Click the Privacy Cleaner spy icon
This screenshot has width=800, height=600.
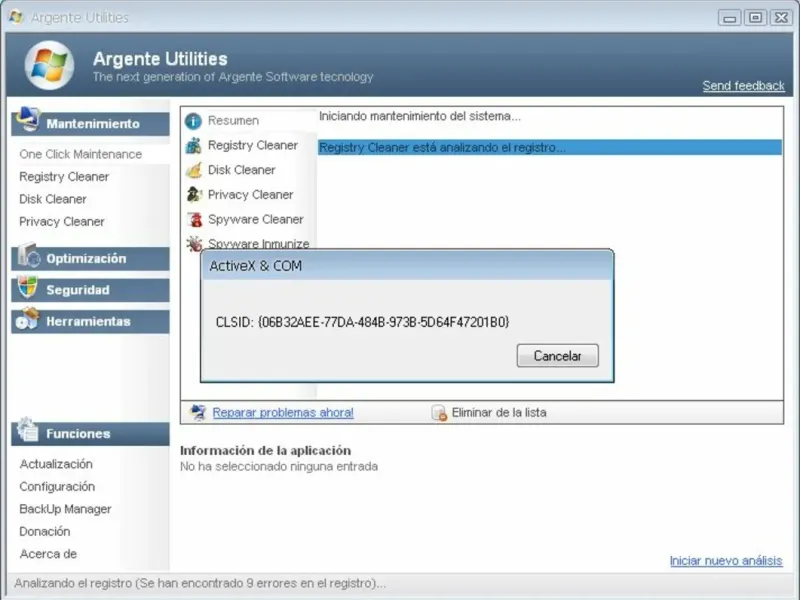(x=193, y=194)
